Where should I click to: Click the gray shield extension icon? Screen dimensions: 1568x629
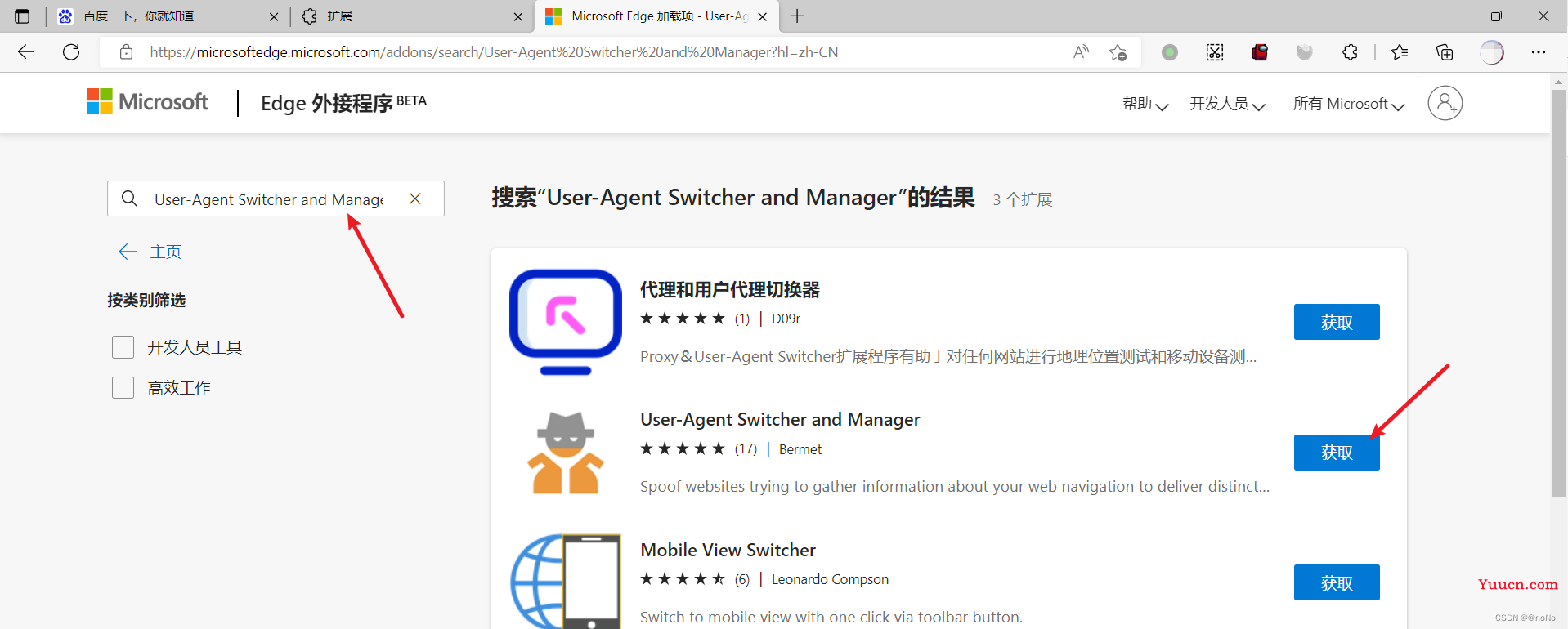pos(1305,52)
